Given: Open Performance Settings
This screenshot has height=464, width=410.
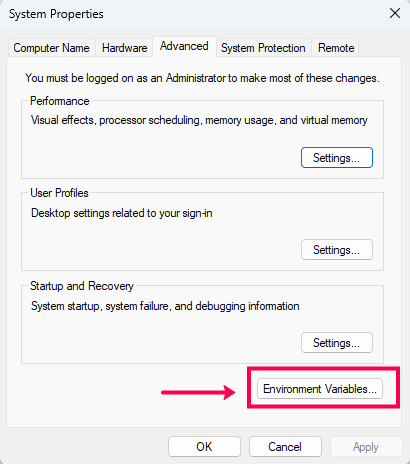Looking at the screenshot, I should coord(337,158).
